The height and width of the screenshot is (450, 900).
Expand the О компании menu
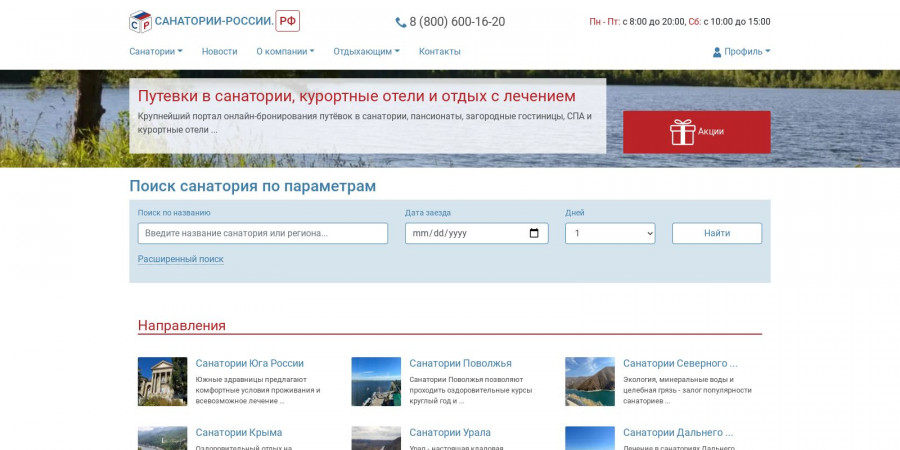coord(285,51)
